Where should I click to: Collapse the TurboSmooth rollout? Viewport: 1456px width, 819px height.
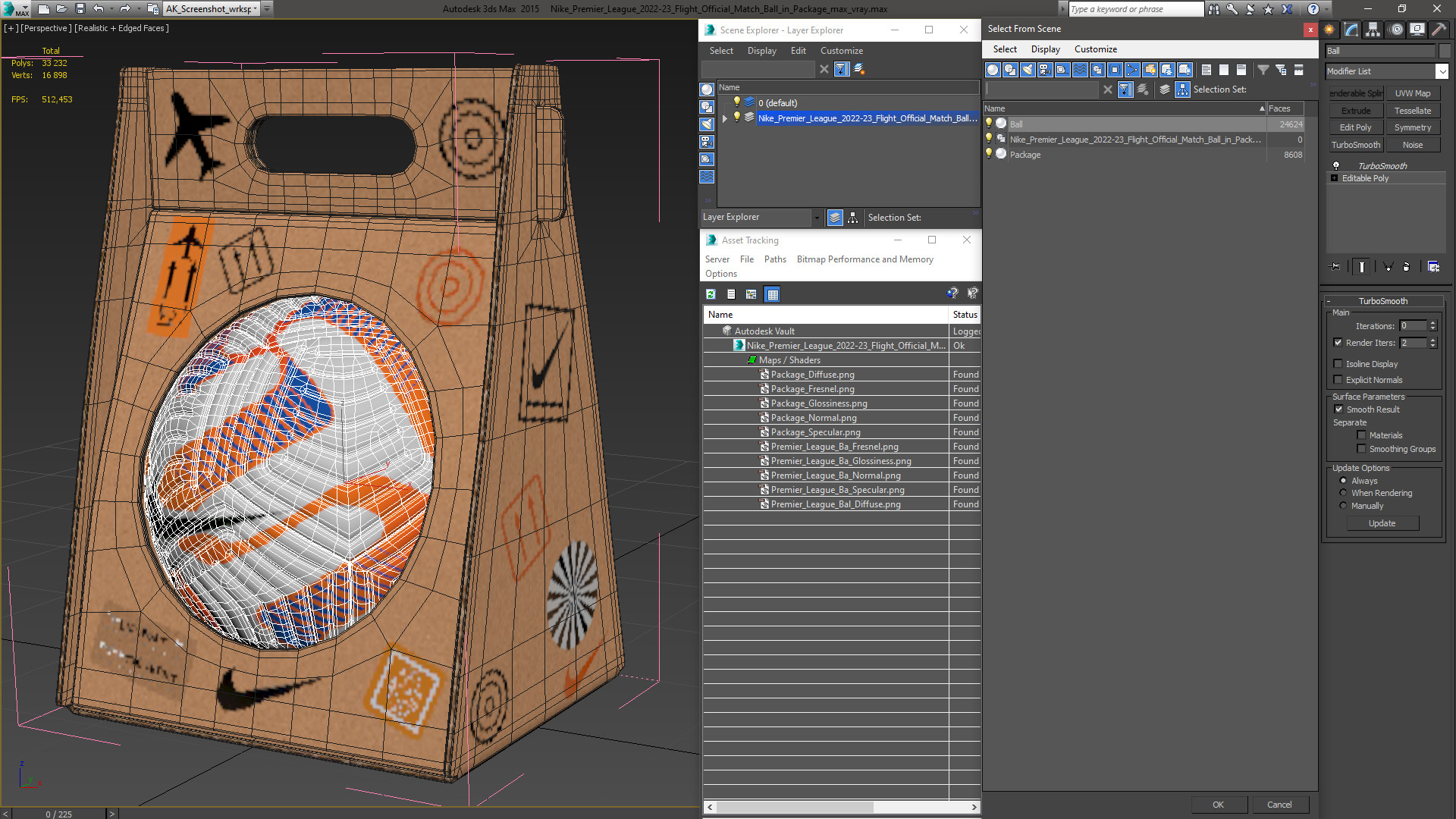point(1329,301)
